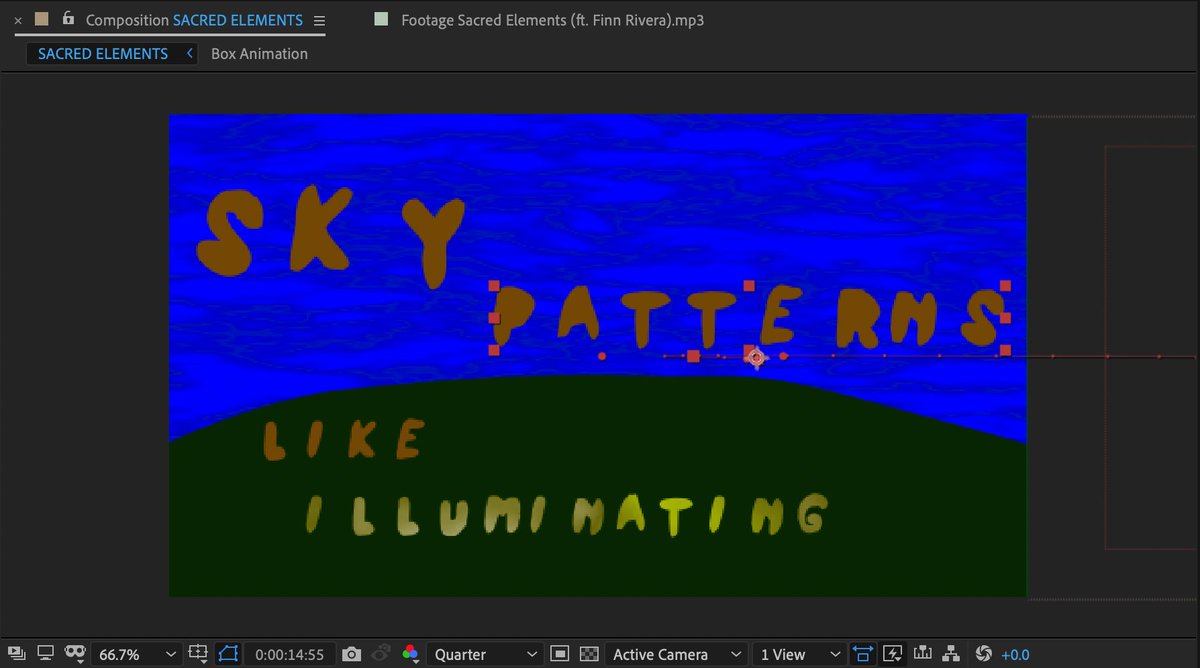1200x668 pixels.
Task: Open the Composition Flowchart icon
Action: [x=952, y=654]
